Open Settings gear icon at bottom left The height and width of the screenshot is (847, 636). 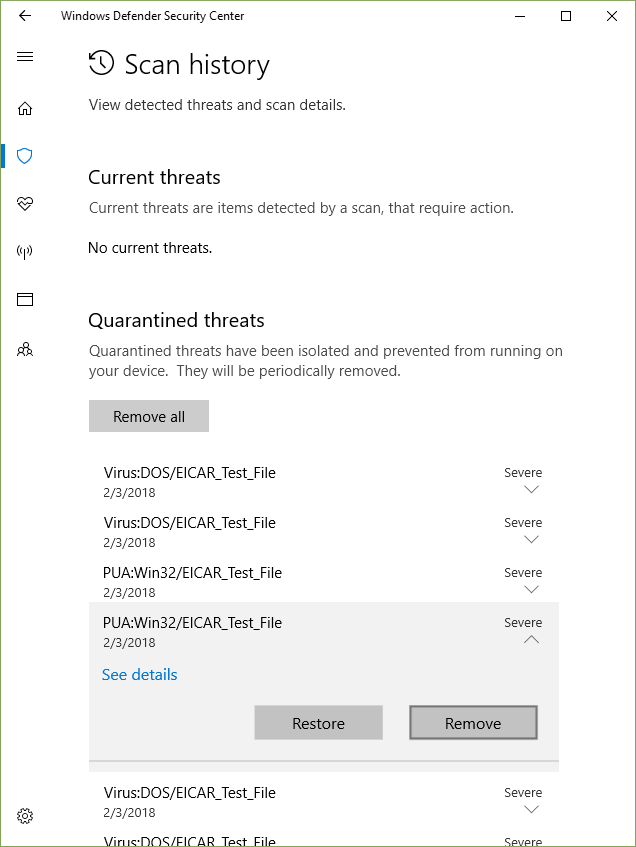[x=25, y=816]
